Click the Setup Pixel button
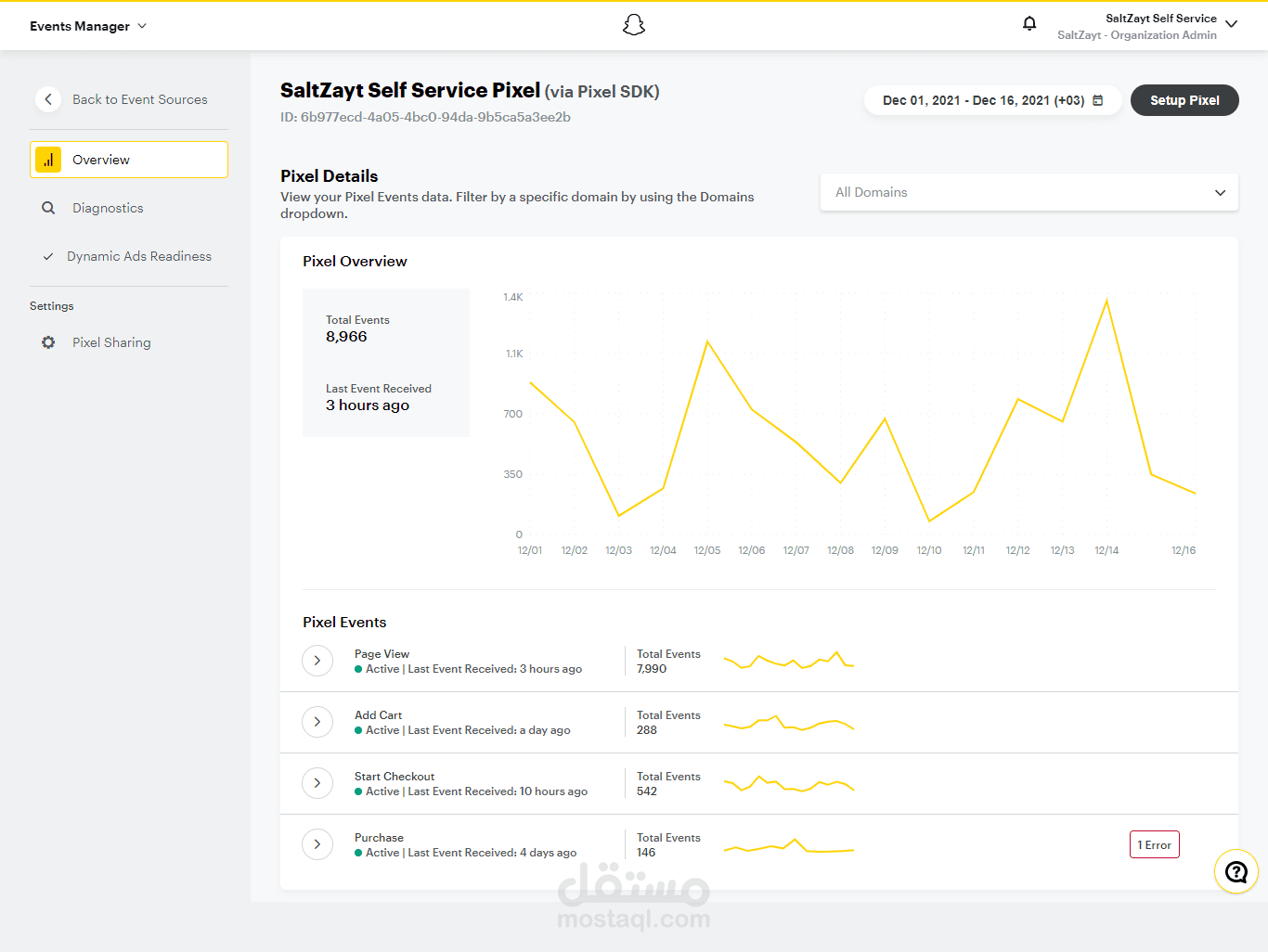 tap(1184, 100)
